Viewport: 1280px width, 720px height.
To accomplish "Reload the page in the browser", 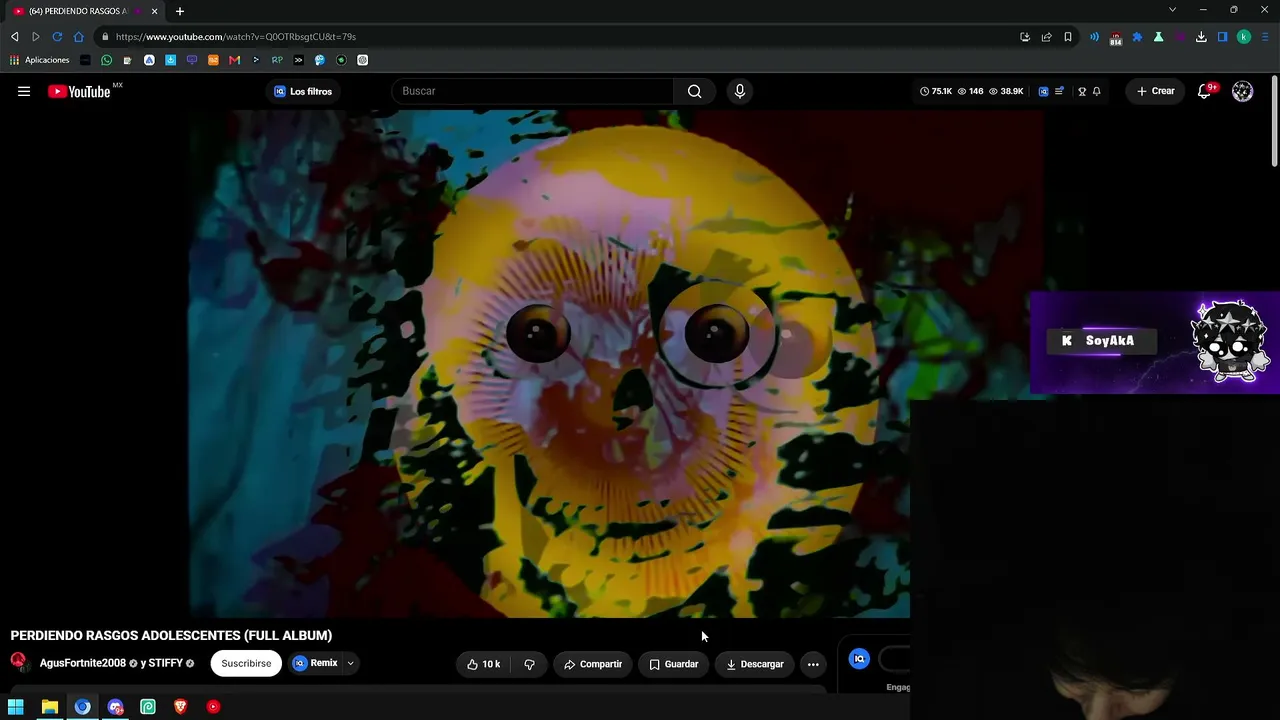I will 57,37.
